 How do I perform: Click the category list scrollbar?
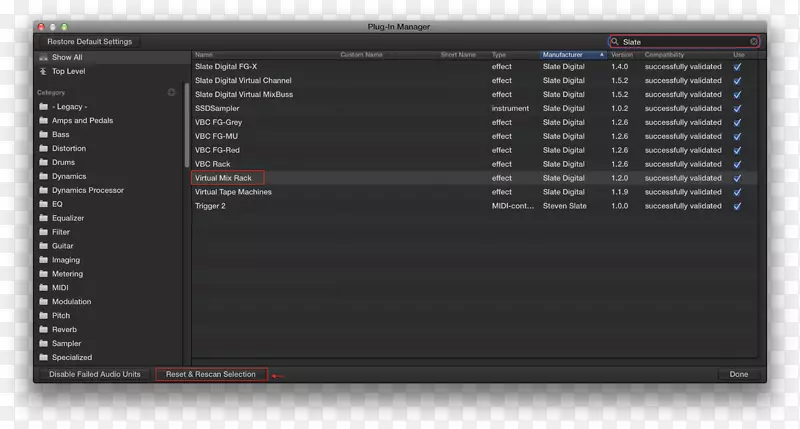tap(187, 125)
